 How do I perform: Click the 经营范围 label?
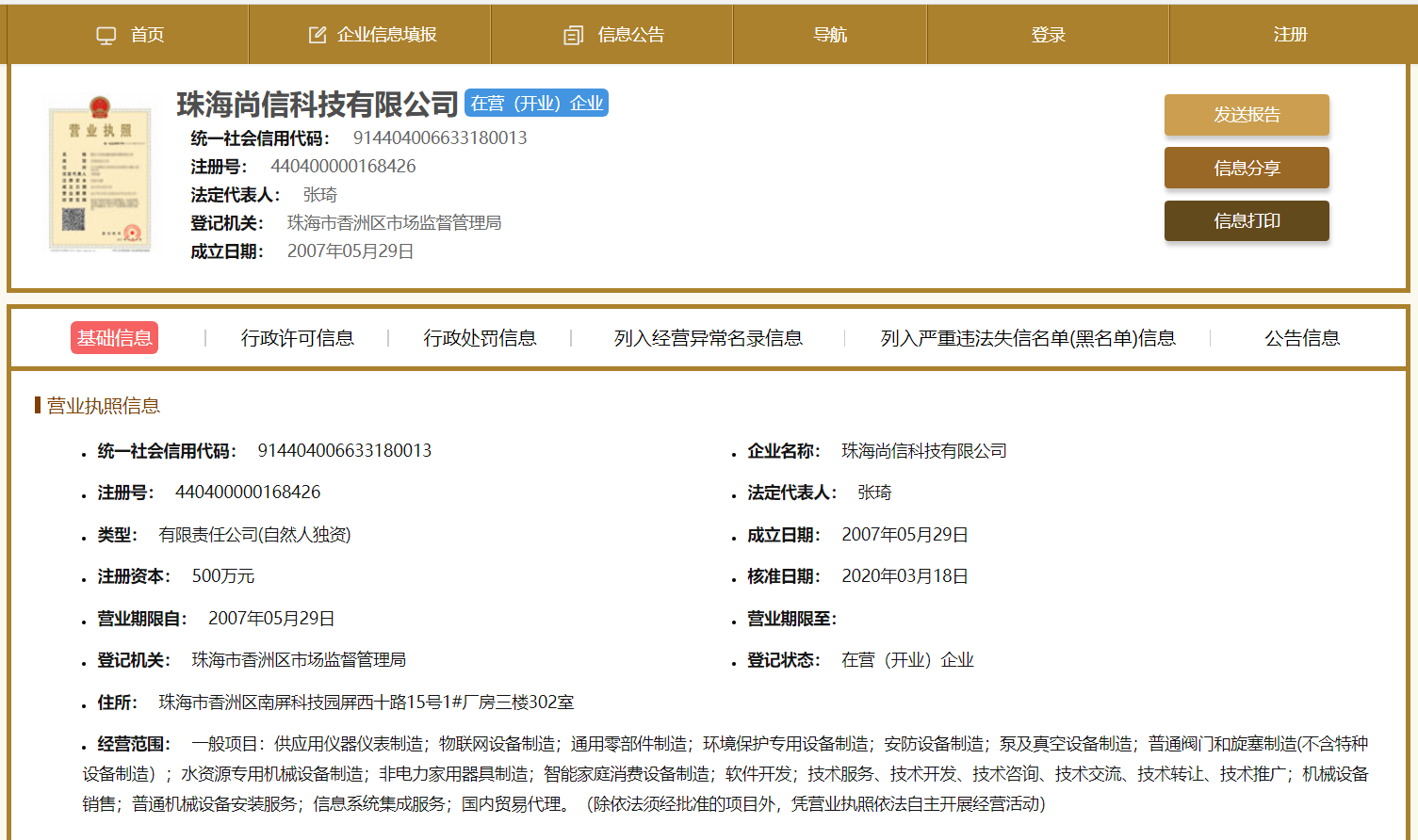tap(134, 743)
